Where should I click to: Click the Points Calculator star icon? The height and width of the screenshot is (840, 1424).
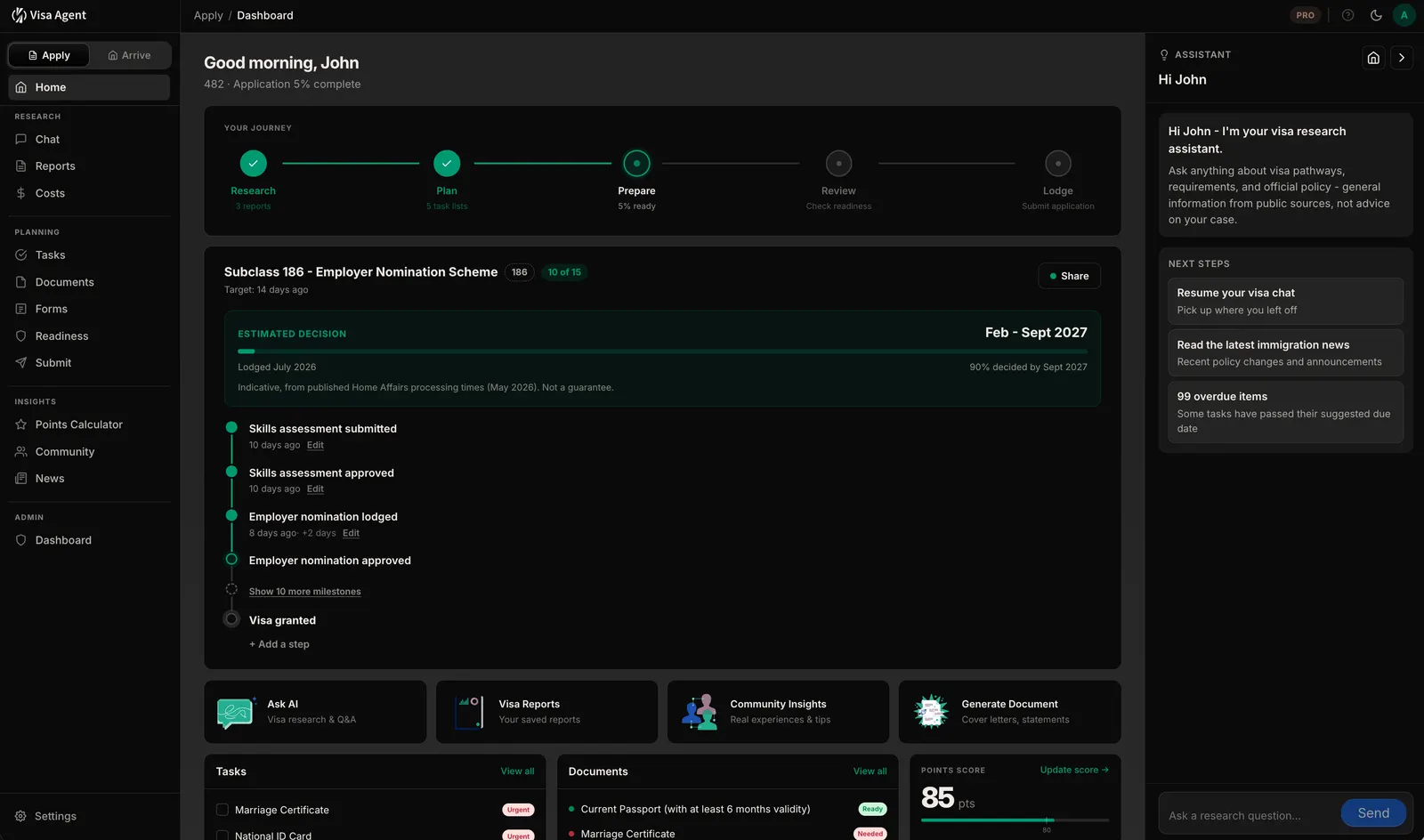click(x=21, y=424)
